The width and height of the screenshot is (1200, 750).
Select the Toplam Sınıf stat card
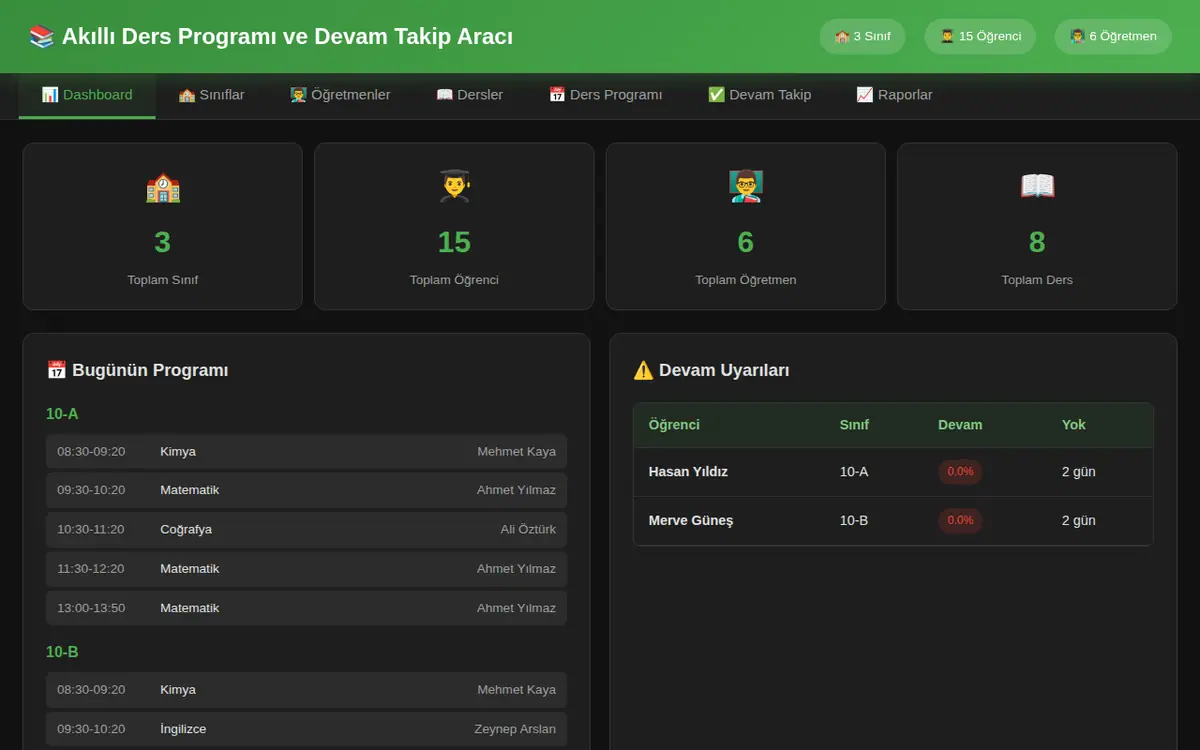163,226
